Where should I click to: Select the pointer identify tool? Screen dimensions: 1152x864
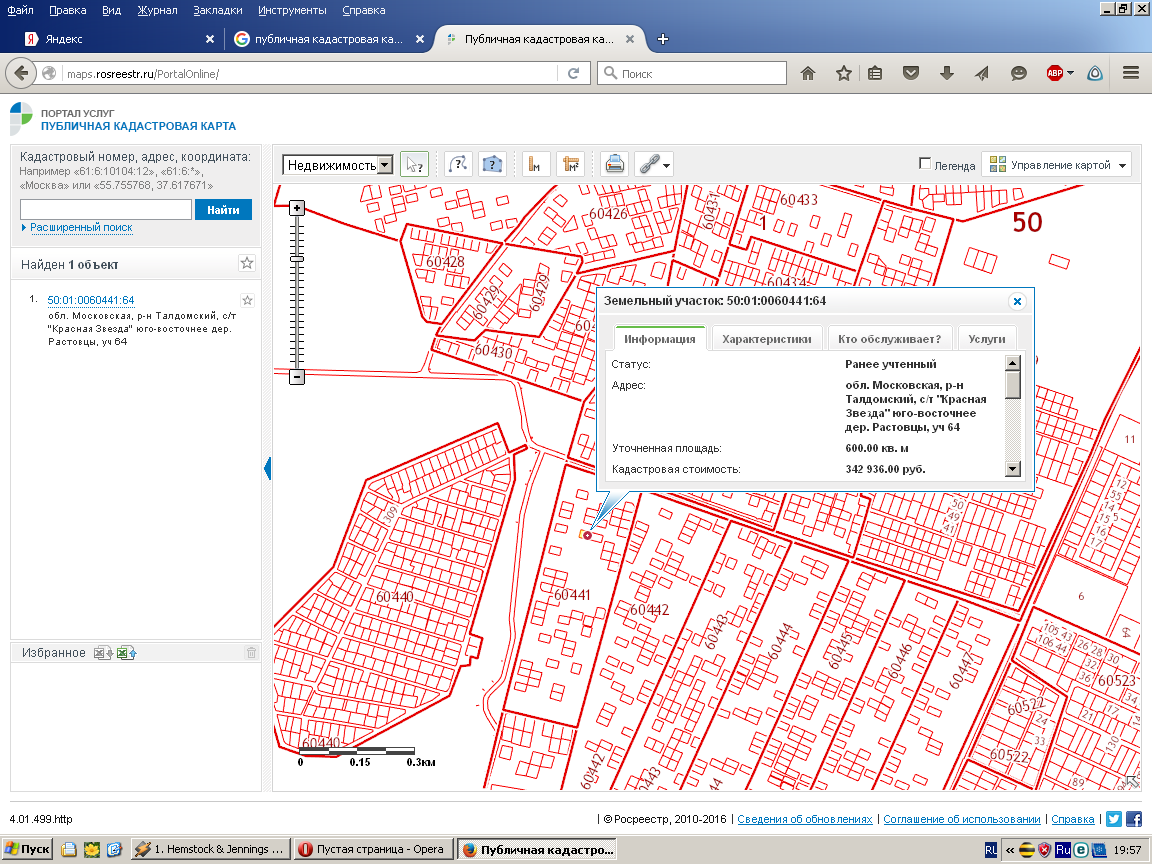click(x=414, y=165)
